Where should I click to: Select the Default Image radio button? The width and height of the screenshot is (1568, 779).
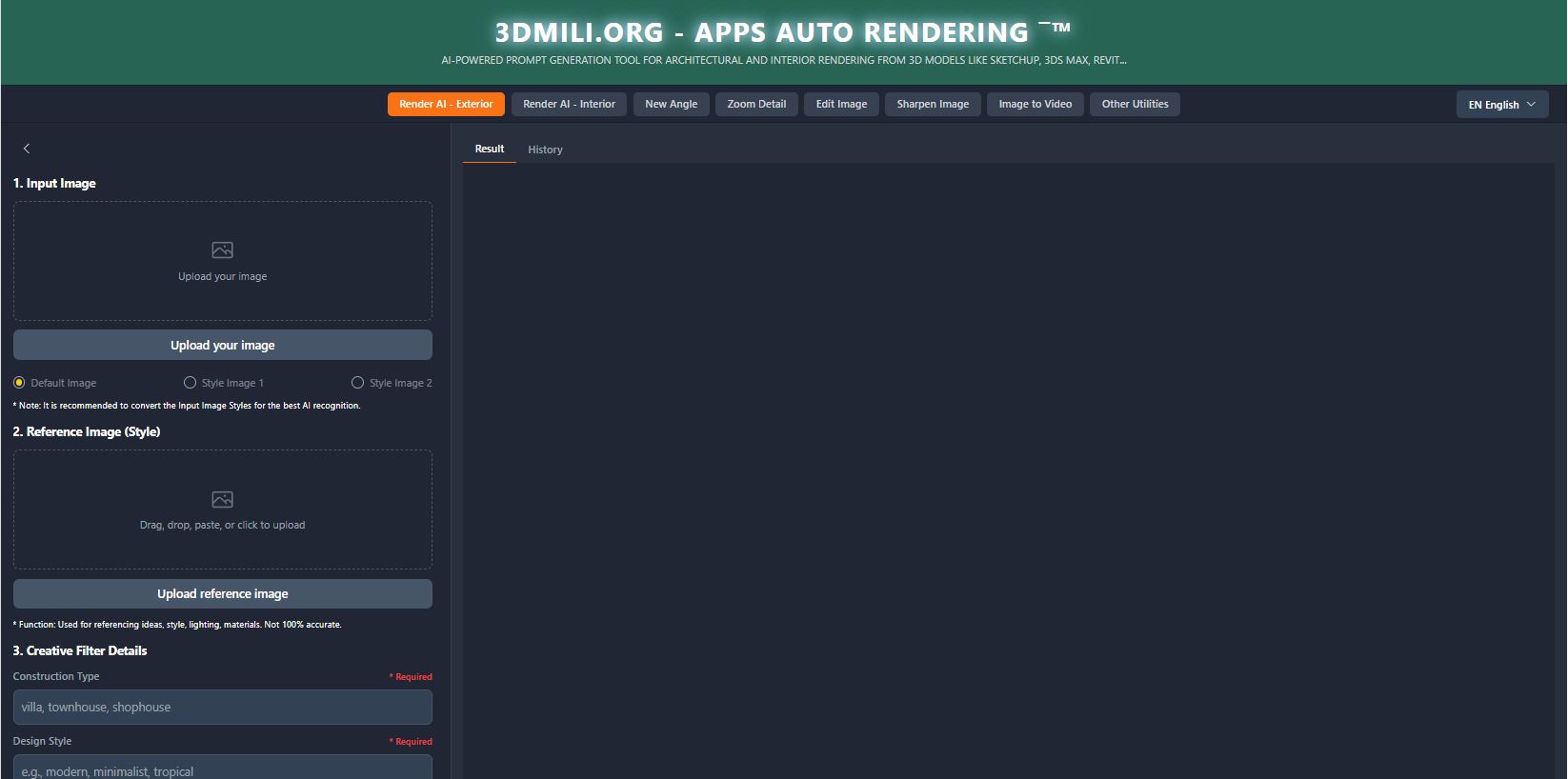[x=19, y=383]
